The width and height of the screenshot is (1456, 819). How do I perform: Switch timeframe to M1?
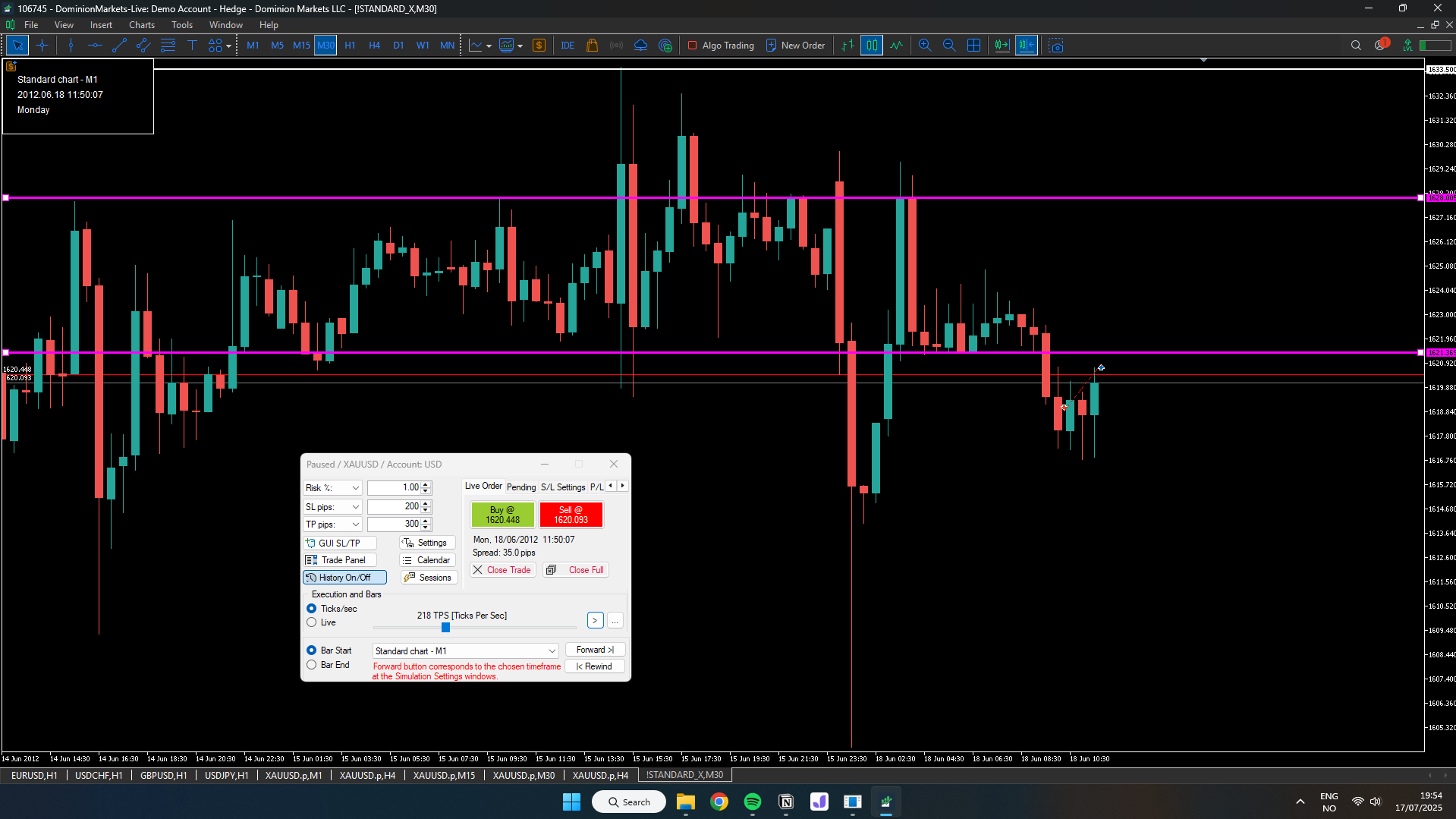(253, 46)
